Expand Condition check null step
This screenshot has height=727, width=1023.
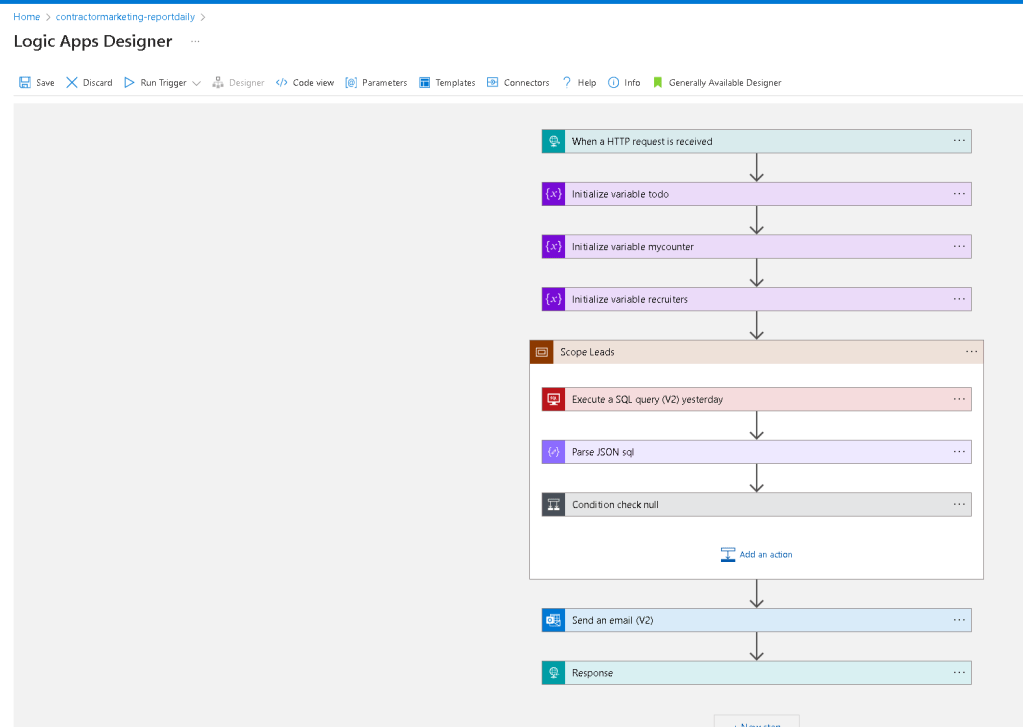756,504
